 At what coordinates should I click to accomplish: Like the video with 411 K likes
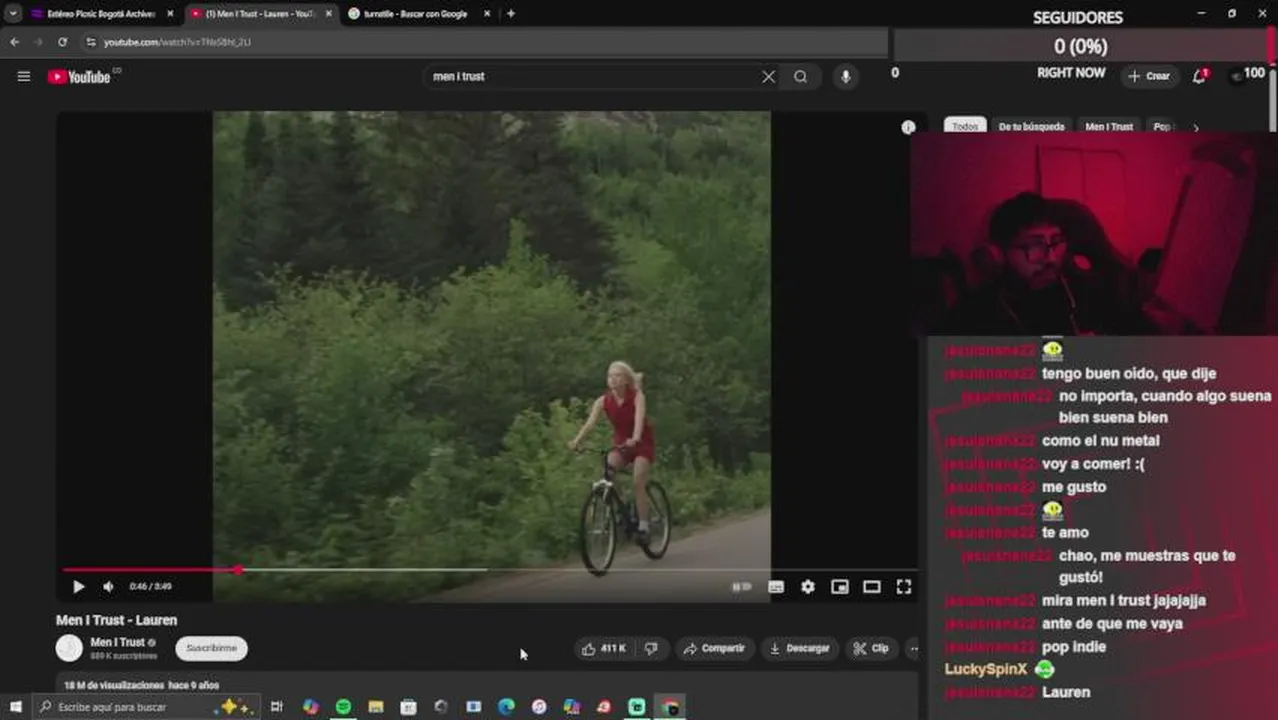[603, 648]
